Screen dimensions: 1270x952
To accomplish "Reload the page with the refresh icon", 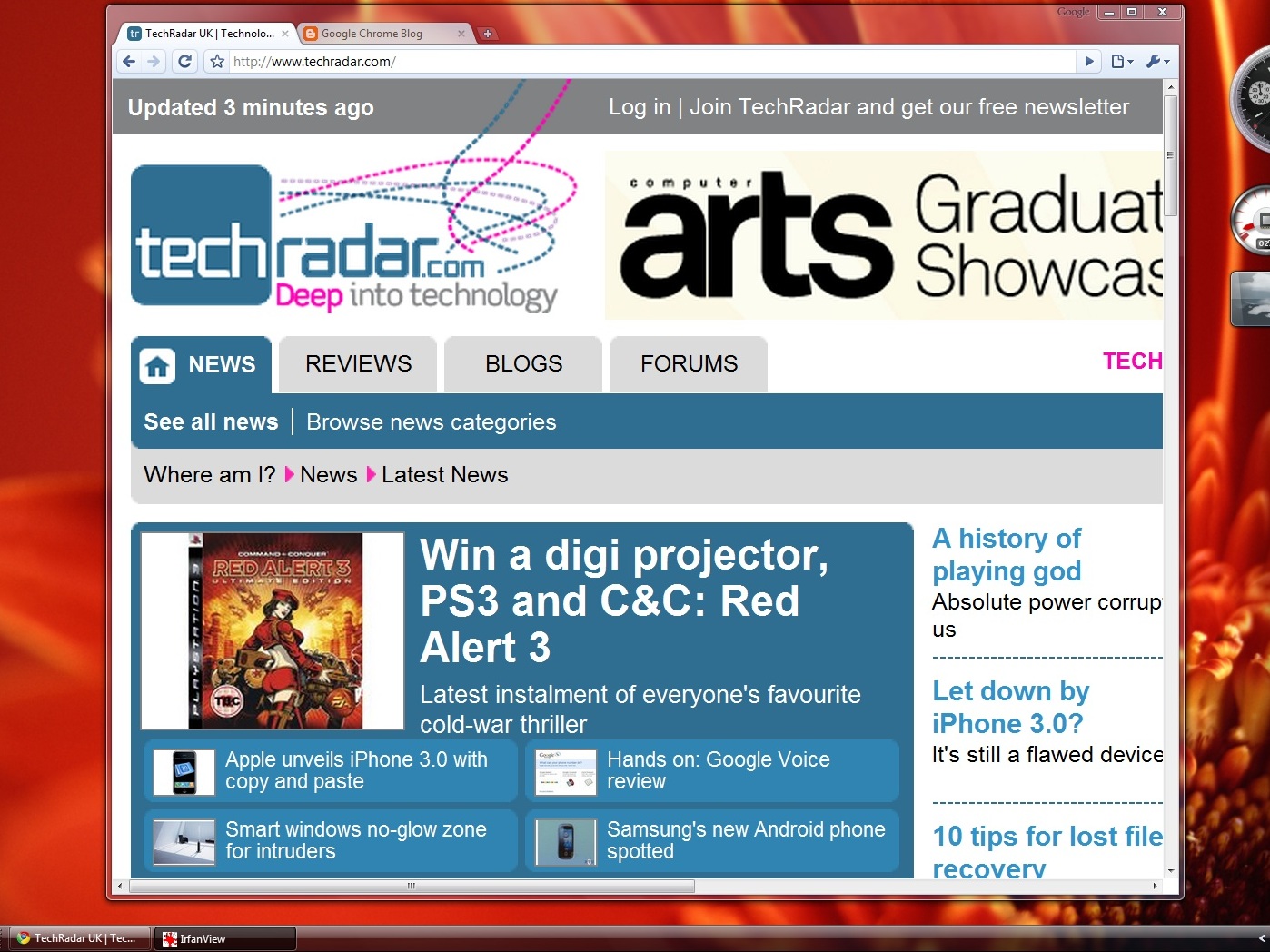I will 185,62.
